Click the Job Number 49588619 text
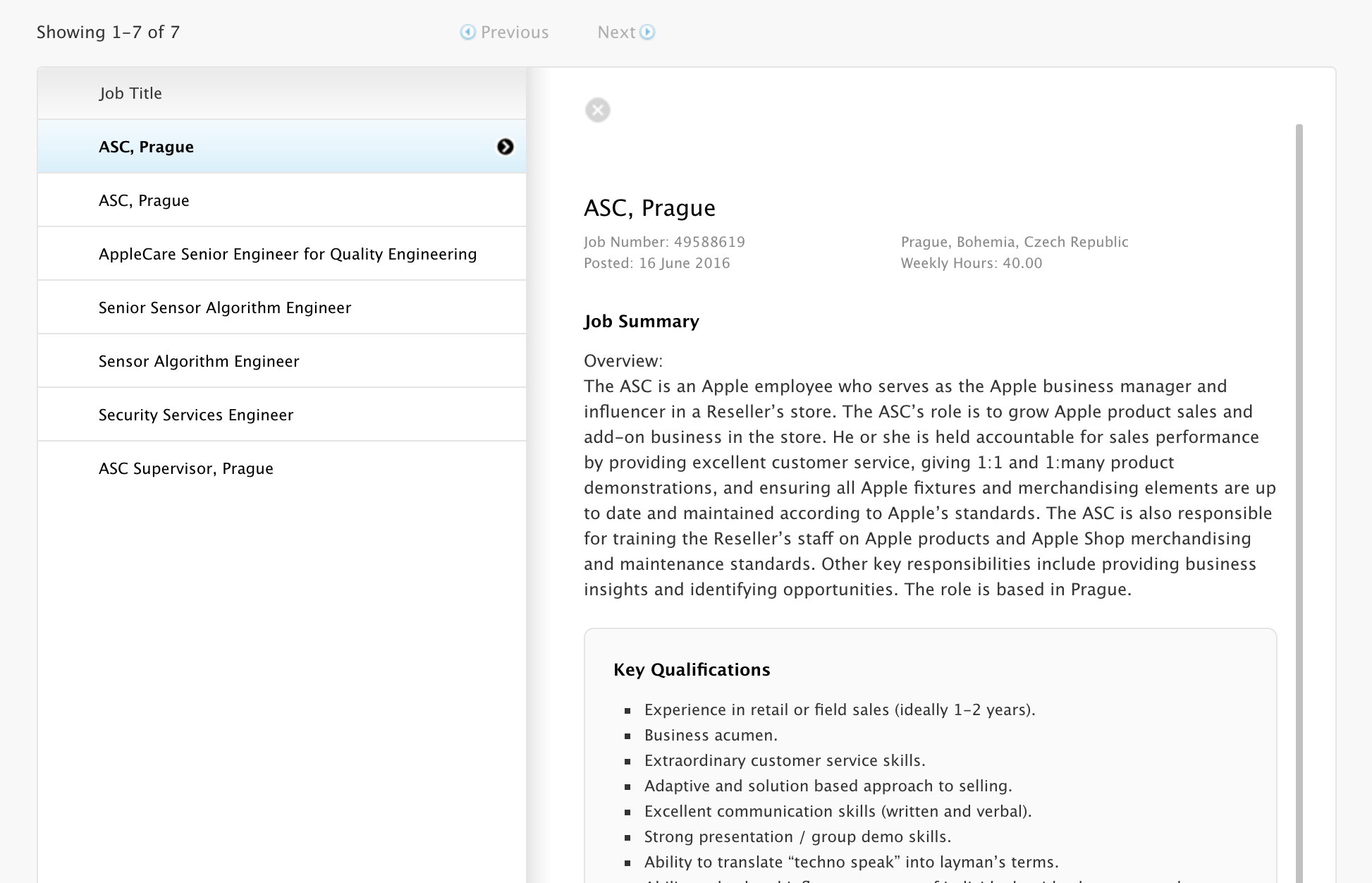 pos(664,242)
